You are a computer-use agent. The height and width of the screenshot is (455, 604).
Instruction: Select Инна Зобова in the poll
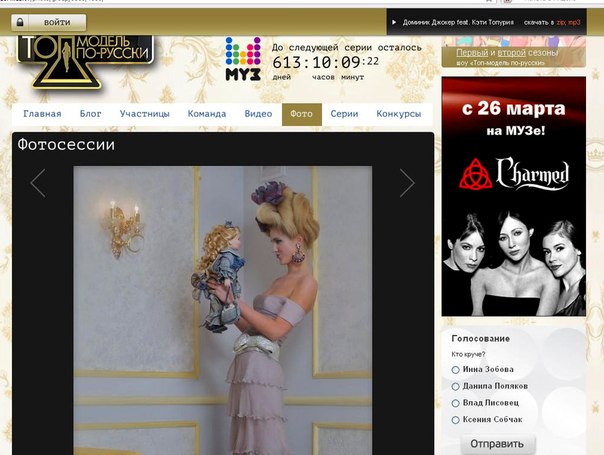[x=455, y=370]
